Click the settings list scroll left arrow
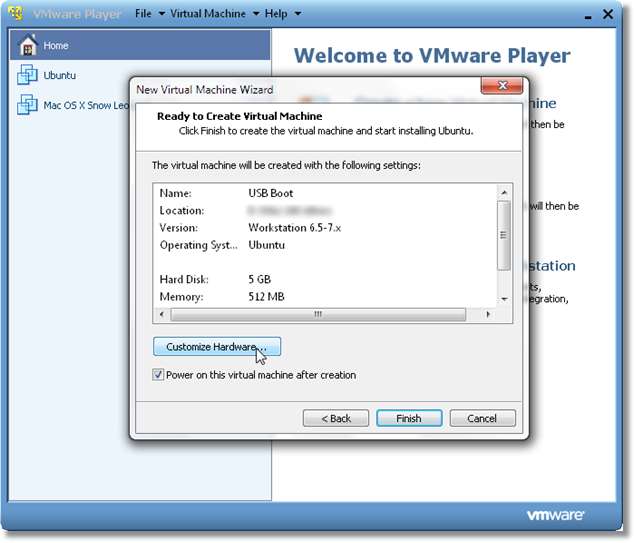 click(x=162, y=314)
